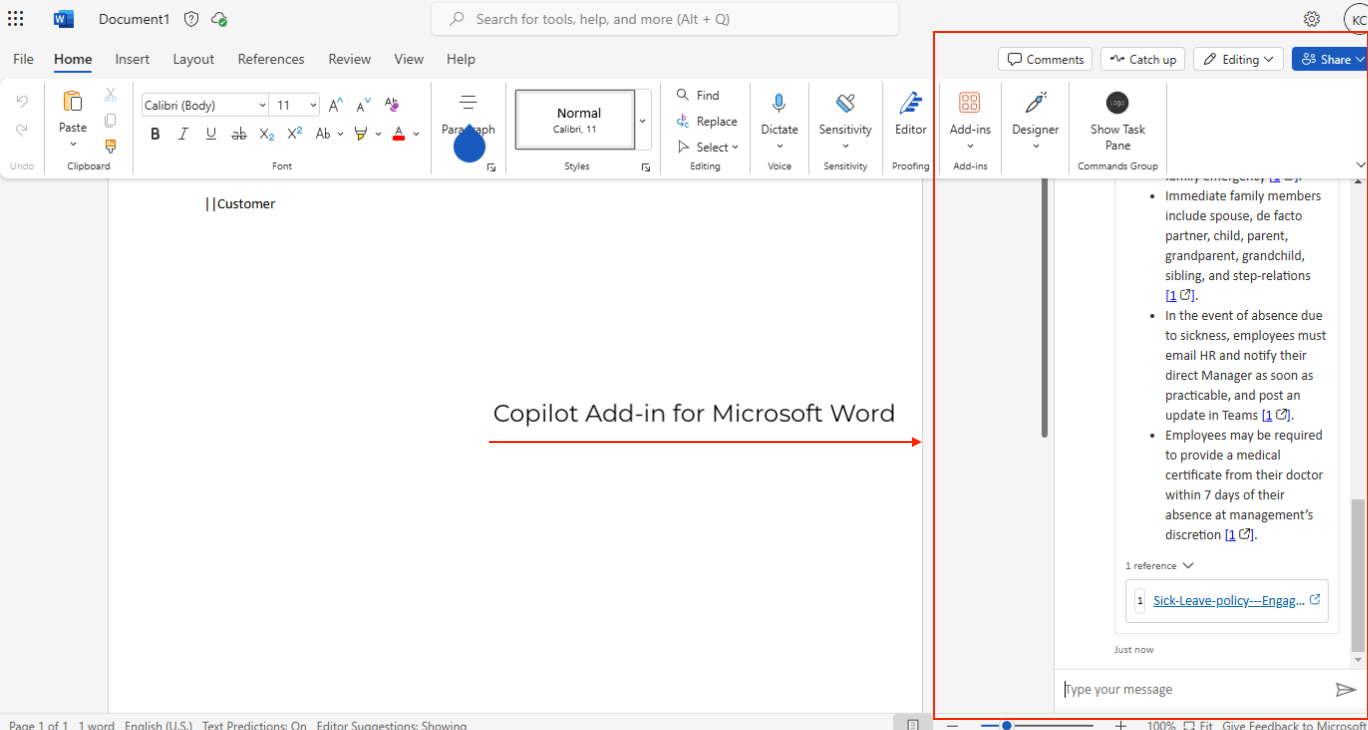Click the Clear Formatting icon
This screenshot has width=1368, height=730.
[x=392, y=104]
